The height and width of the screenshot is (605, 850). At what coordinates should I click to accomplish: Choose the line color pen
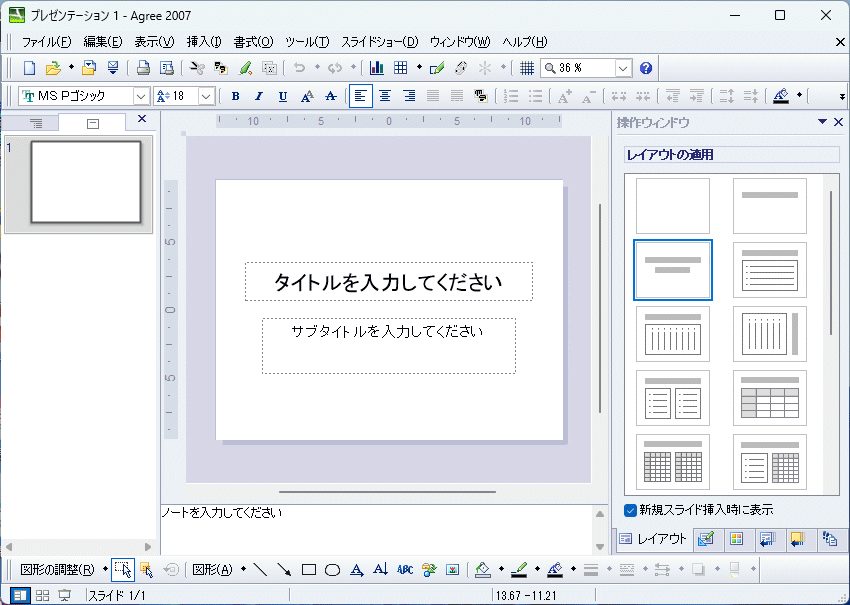(x=519, y=569)
